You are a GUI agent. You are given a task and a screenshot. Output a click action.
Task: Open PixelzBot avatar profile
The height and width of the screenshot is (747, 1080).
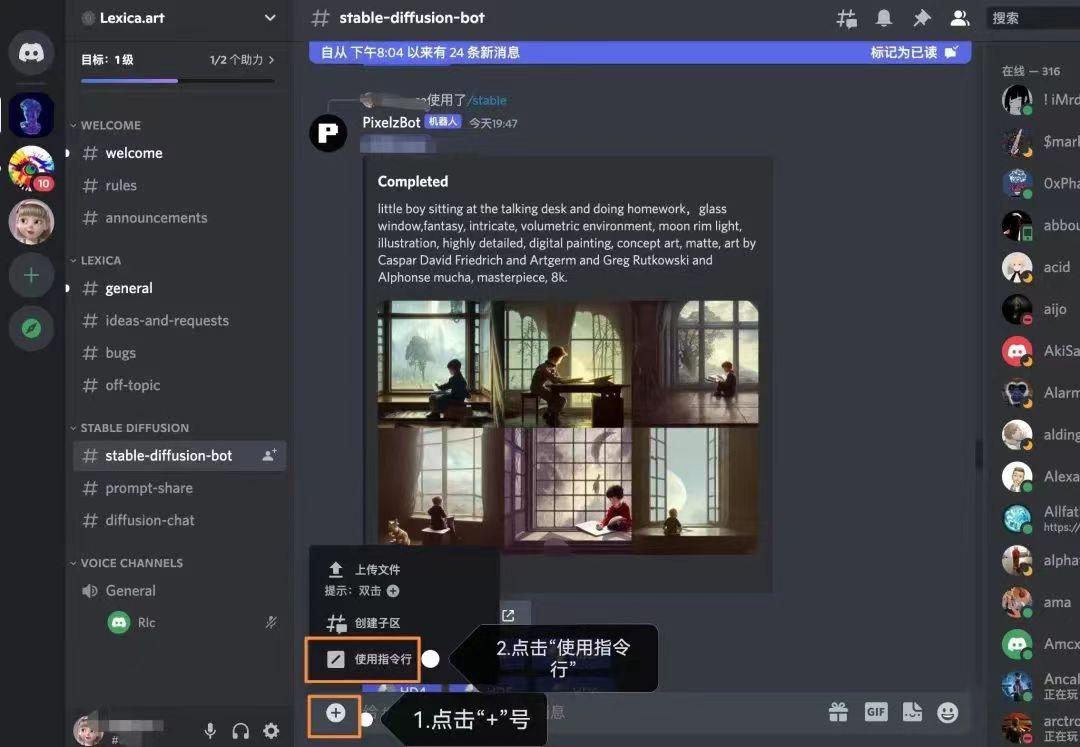coord(328,132)
